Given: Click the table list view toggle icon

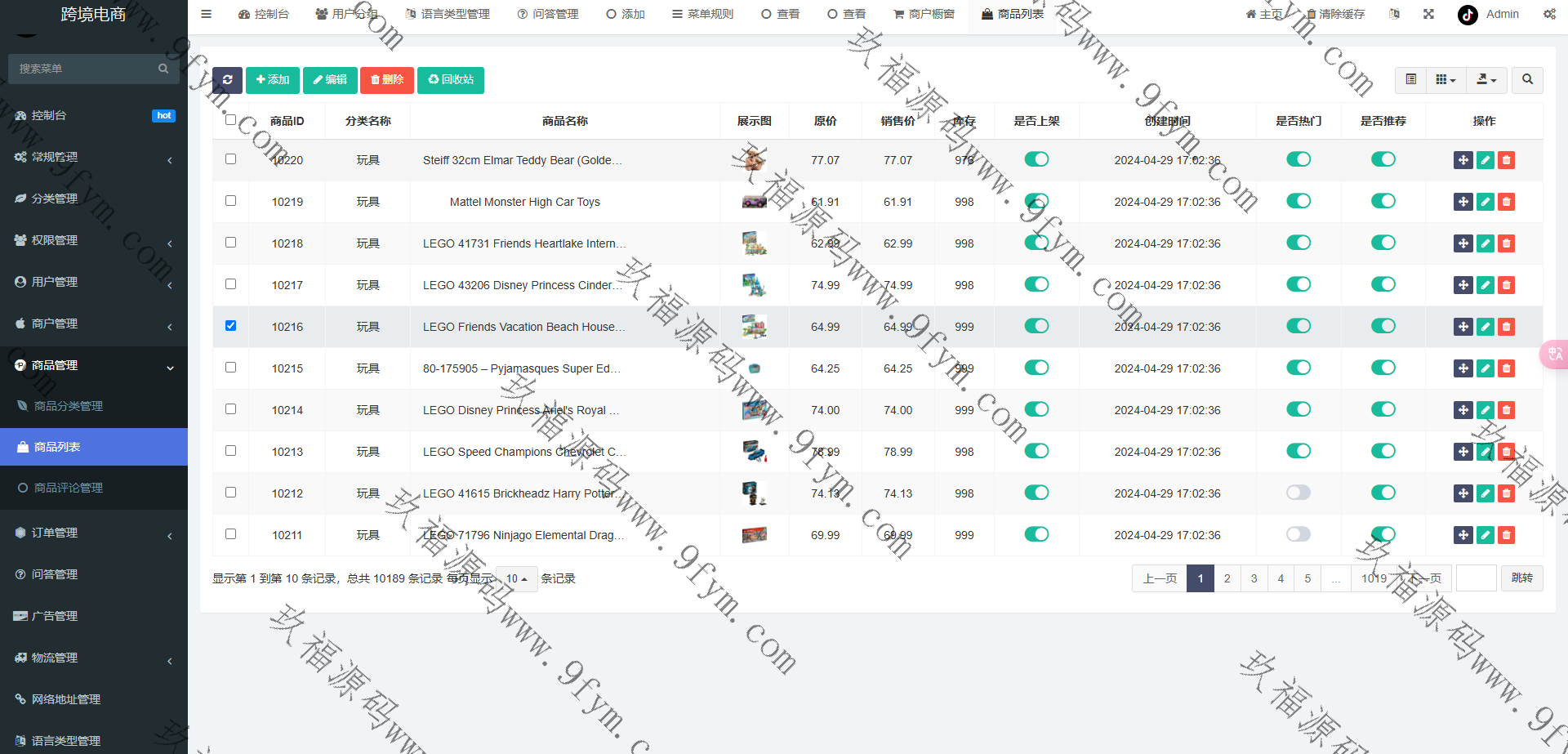Looking at the screenshot, I should point(1410,80).
